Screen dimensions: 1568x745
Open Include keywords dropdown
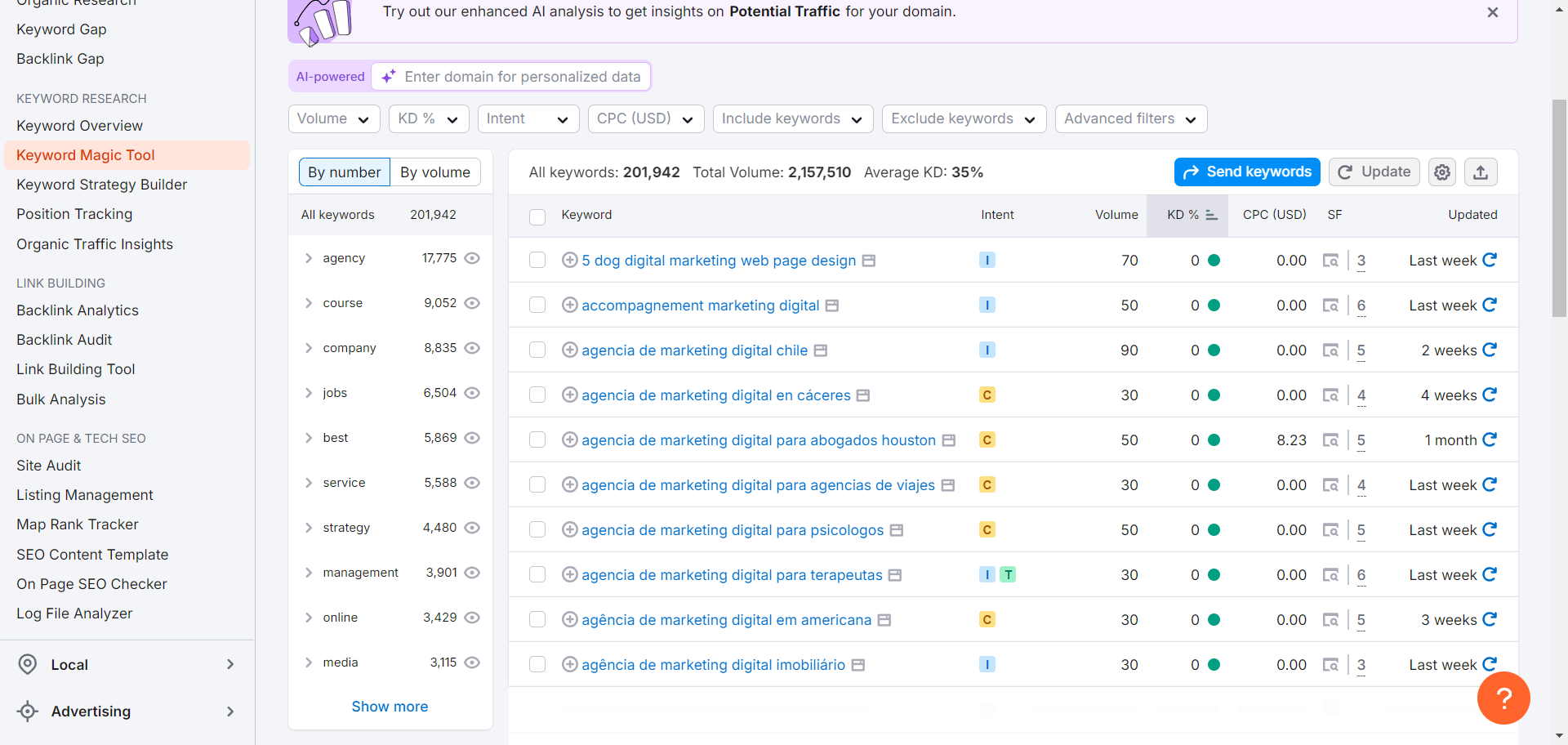(793, 118)
